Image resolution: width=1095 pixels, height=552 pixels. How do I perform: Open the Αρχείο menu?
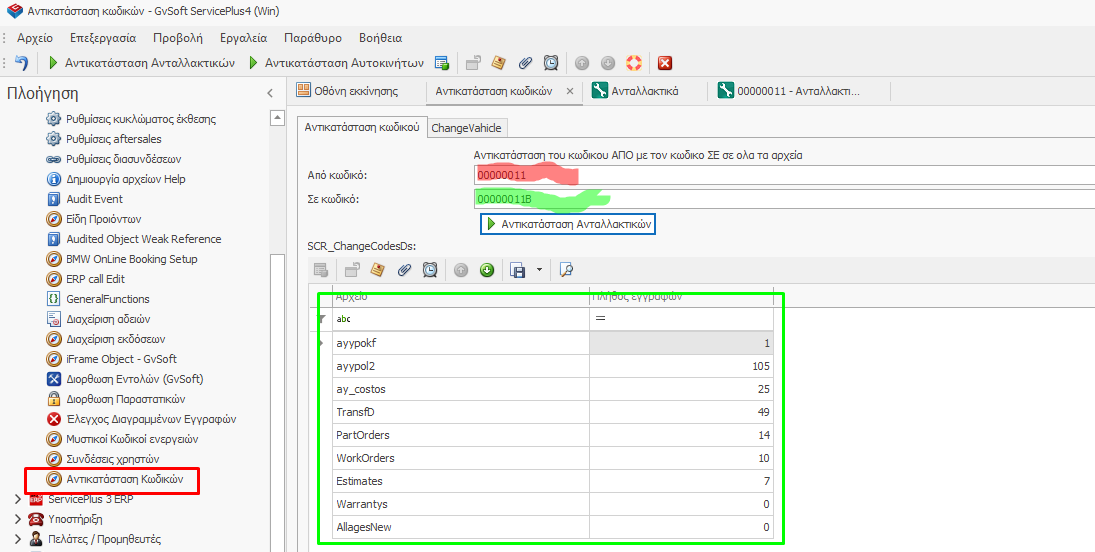(x=35, y=38)
